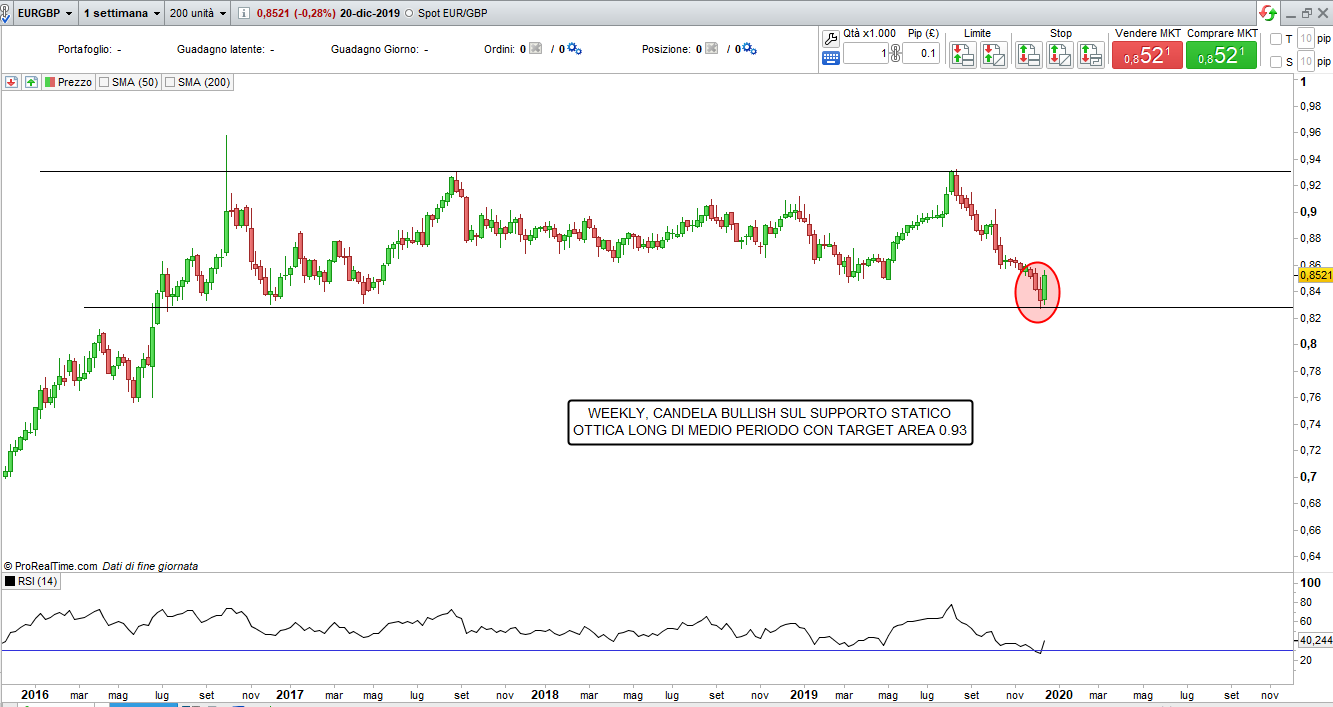1333x707 pixels.
Task: Open the trading settings wrench icon
Action: pyautogui.click(x=830, y=38)
